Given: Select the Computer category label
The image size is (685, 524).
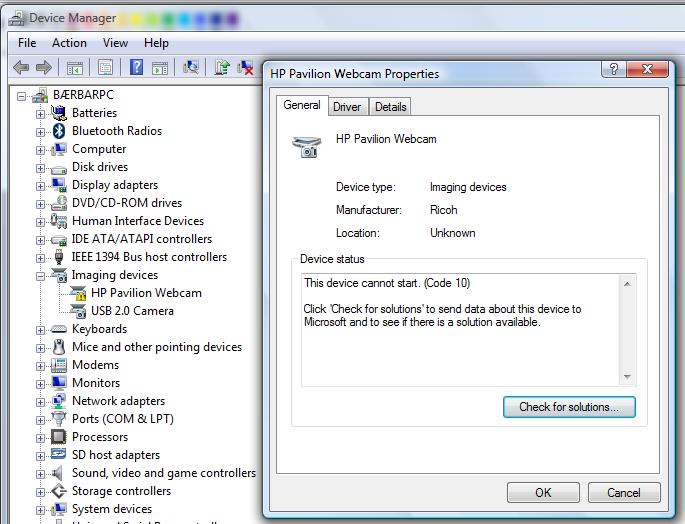Looking at the screenshot, I should (x=99, y=149).
